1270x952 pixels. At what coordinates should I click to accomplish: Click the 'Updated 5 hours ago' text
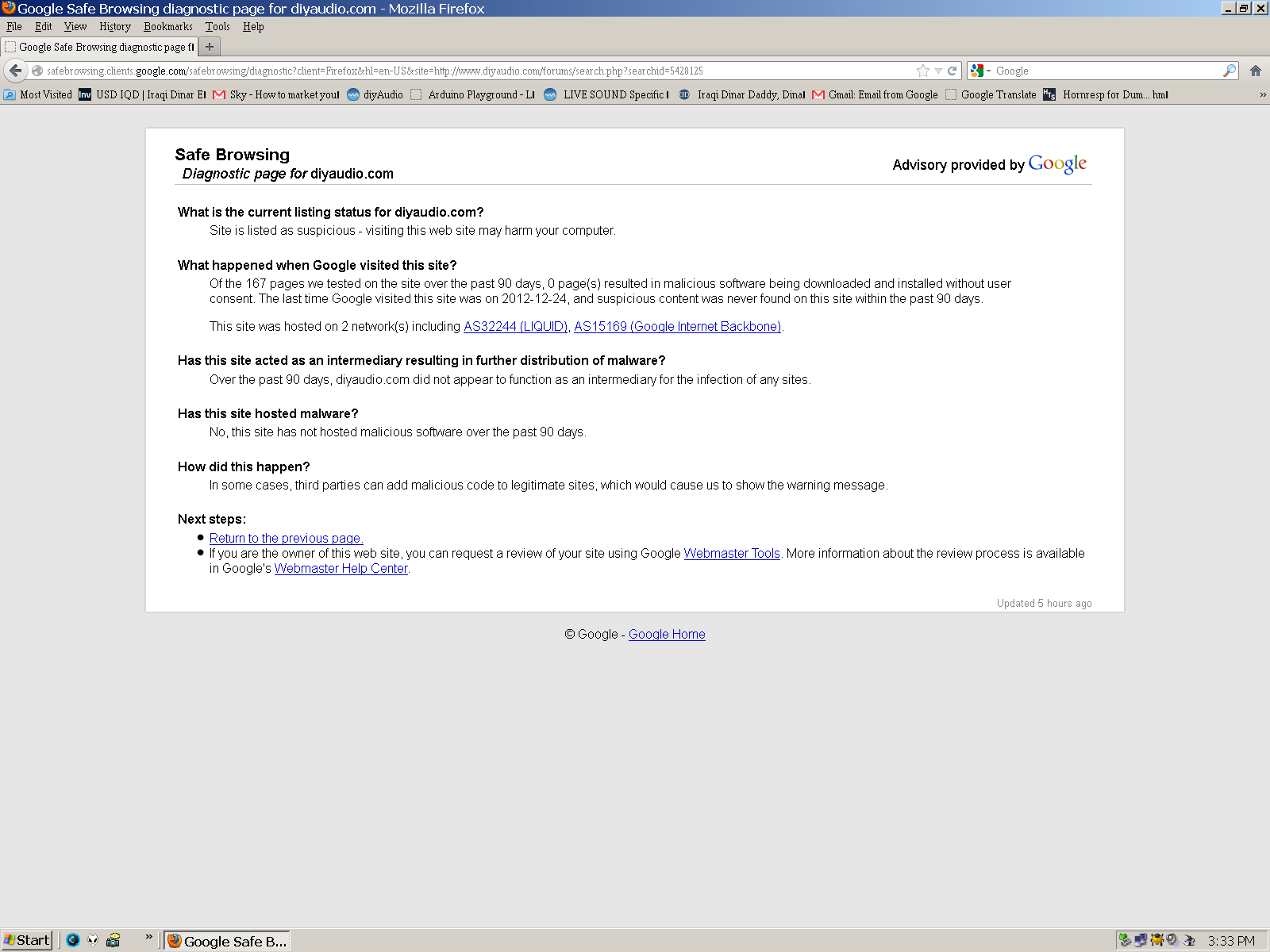(x=1044, y=603)
